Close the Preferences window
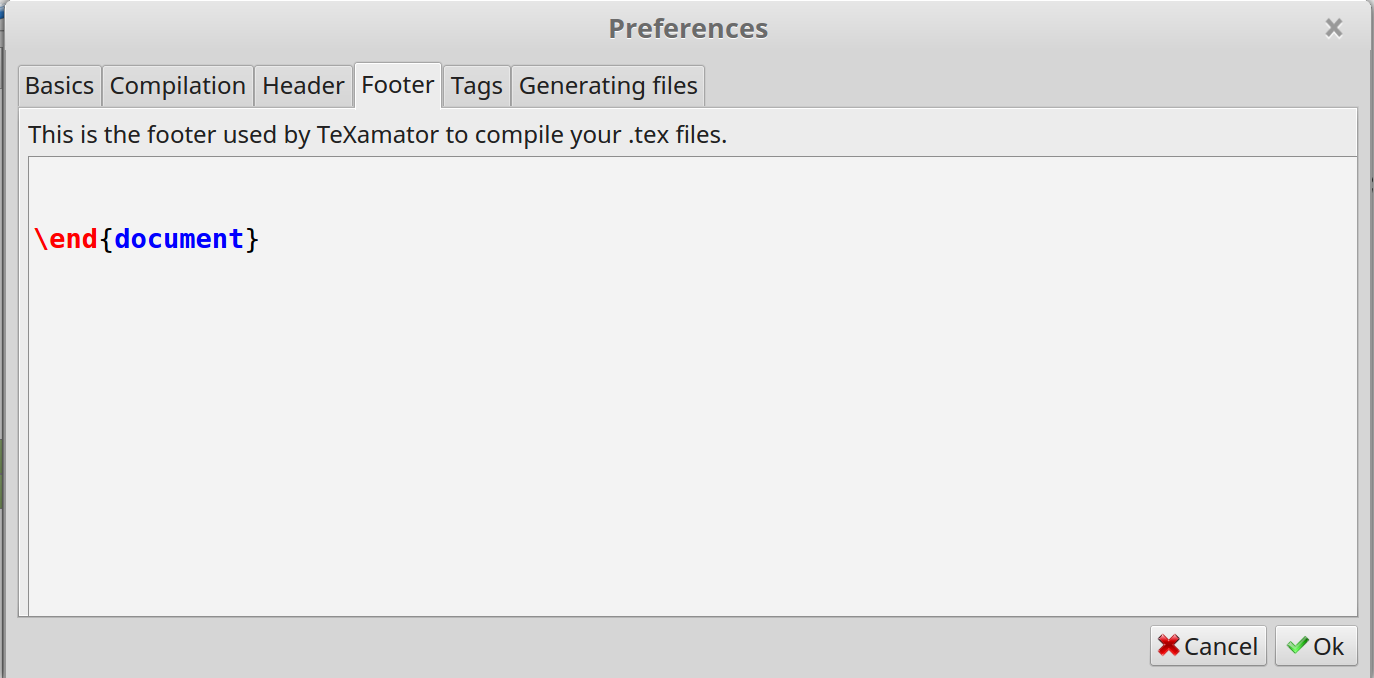Screen dimensions: 1374x678 [1333, 28]
